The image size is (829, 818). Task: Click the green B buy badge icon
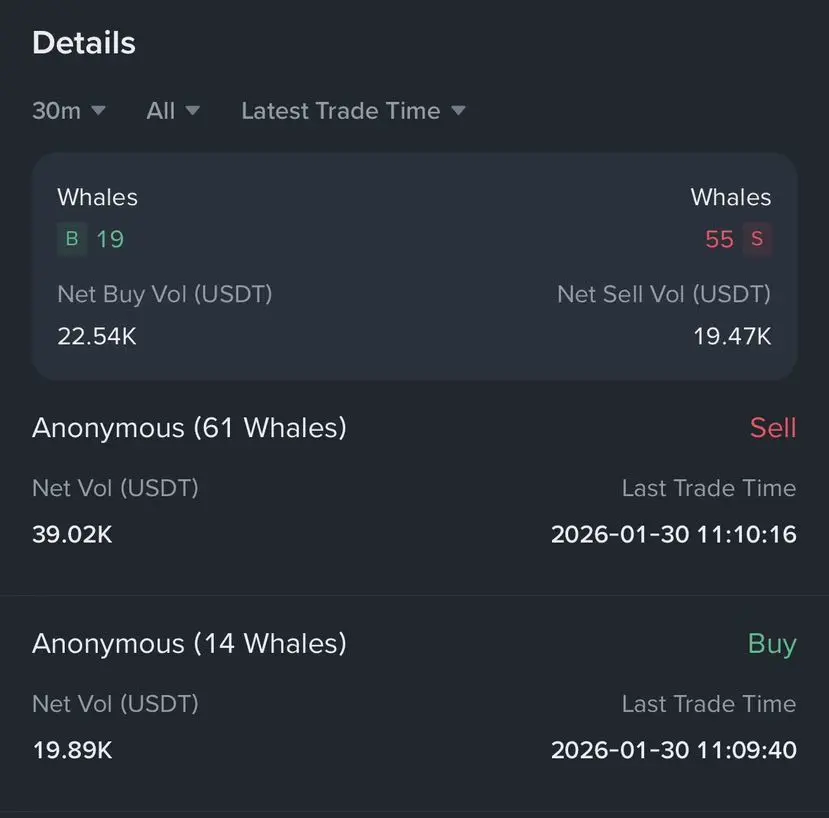click(x=72, y=239)
